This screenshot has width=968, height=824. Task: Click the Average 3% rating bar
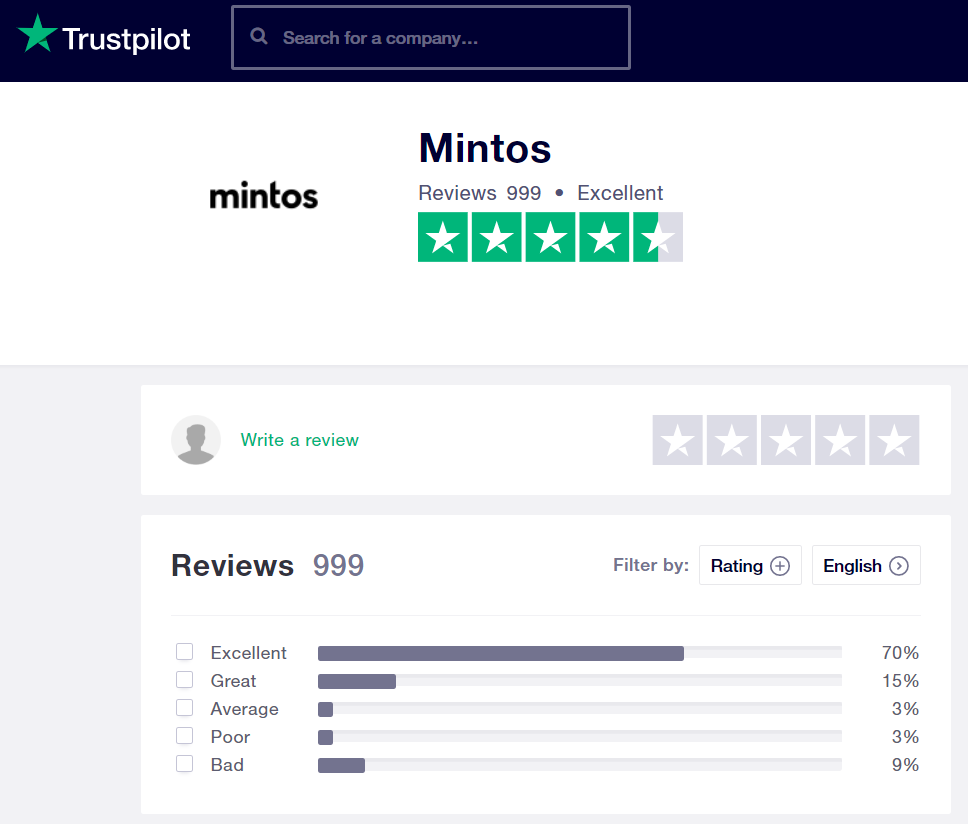(x=580, y=709)
